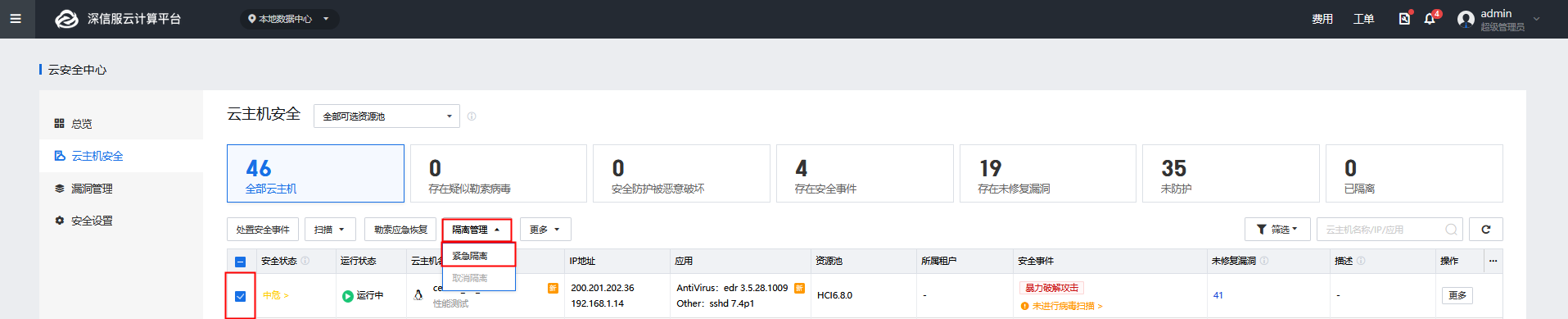The image size is (1568, 319).
Task: Open the toolbar 更多 dropdown
Action: pyautogui.click(x=545, y=230)
